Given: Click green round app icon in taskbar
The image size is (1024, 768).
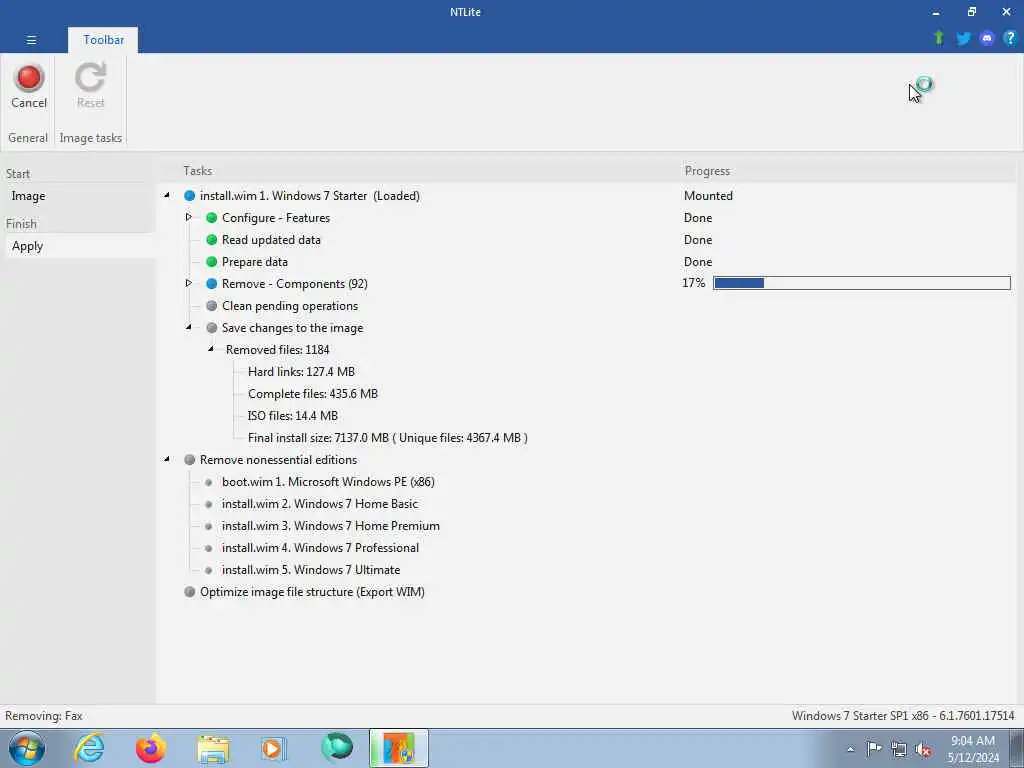Looking at the screenshot, I should pos(337,747).
